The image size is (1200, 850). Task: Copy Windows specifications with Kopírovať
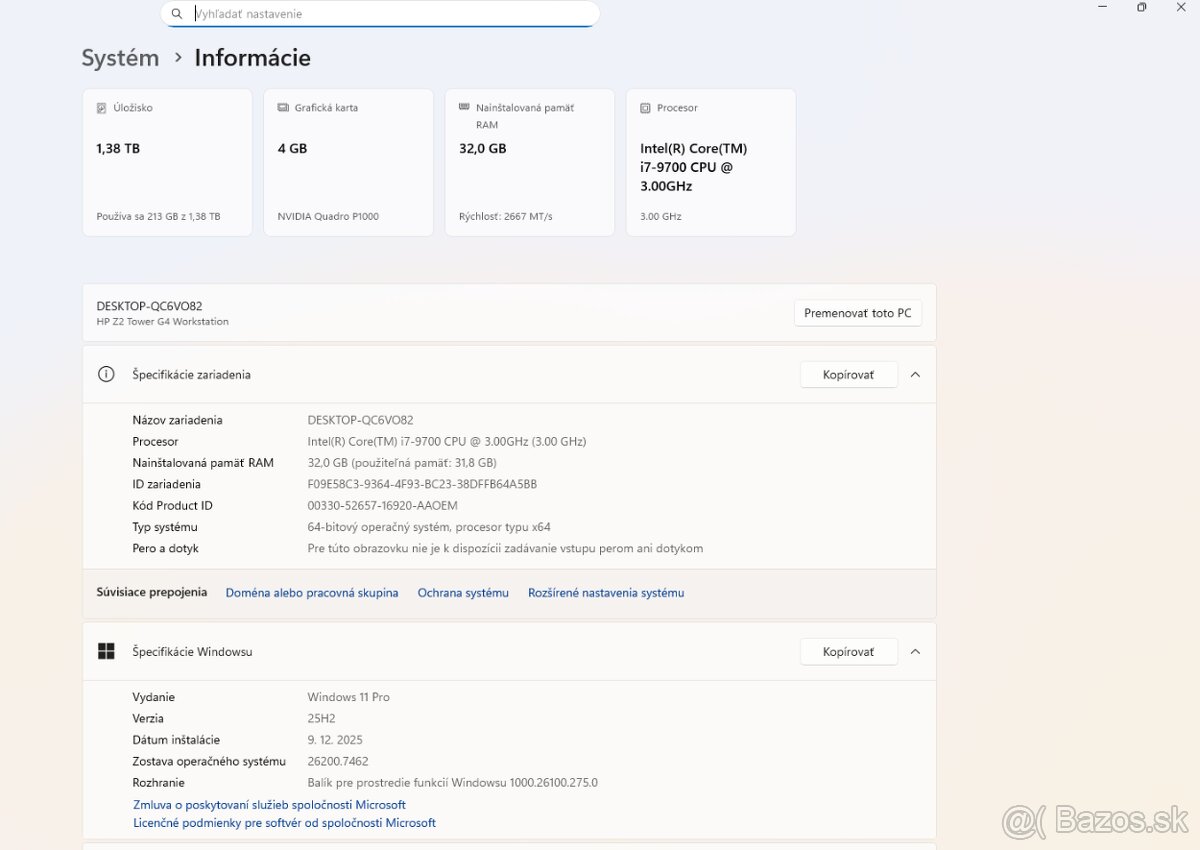[848, 652]
